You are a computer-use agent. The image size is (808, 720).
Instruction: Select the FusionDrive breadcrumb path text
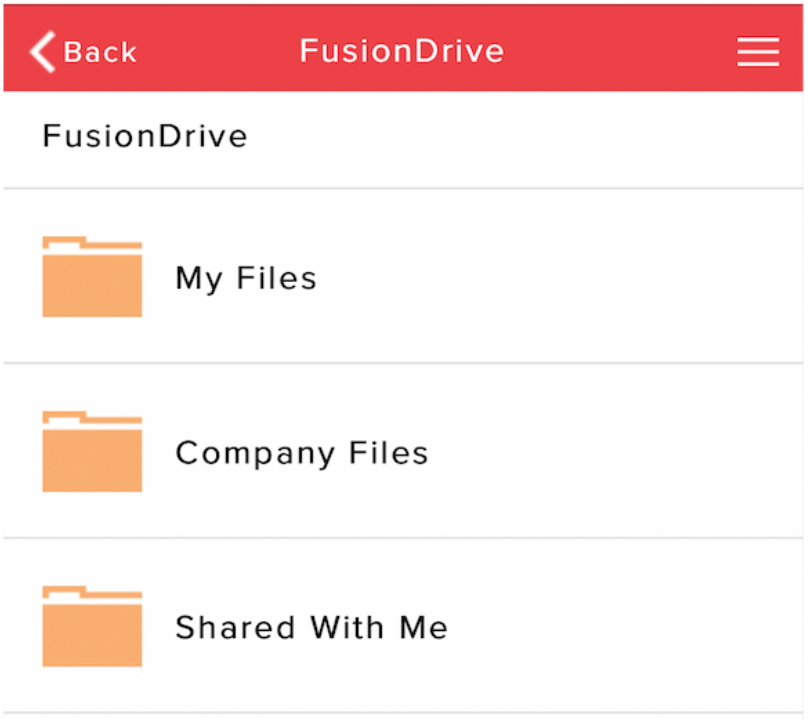(x=145, y=136)
